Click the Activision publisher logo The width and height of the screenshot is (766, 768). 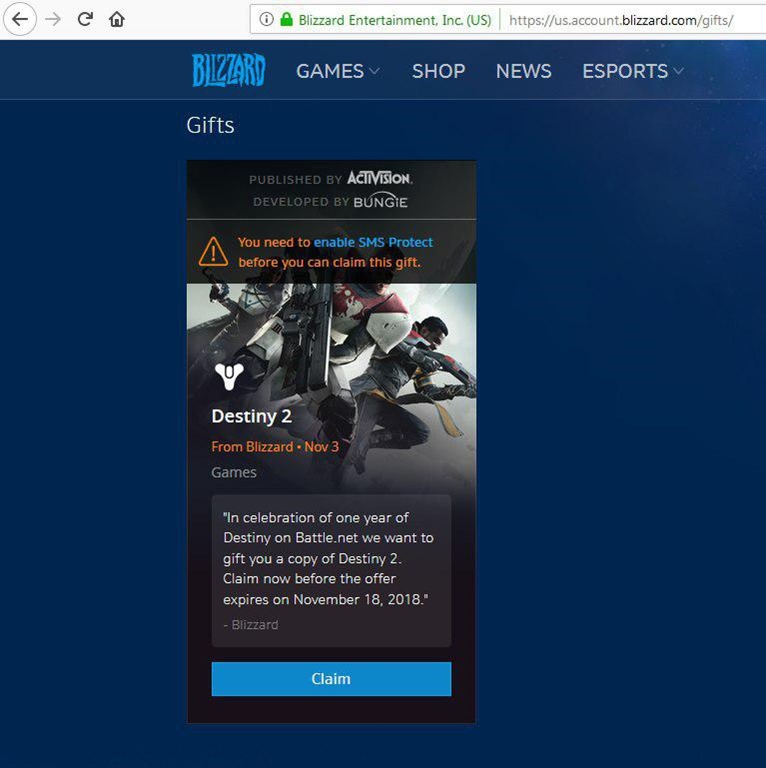379,178
